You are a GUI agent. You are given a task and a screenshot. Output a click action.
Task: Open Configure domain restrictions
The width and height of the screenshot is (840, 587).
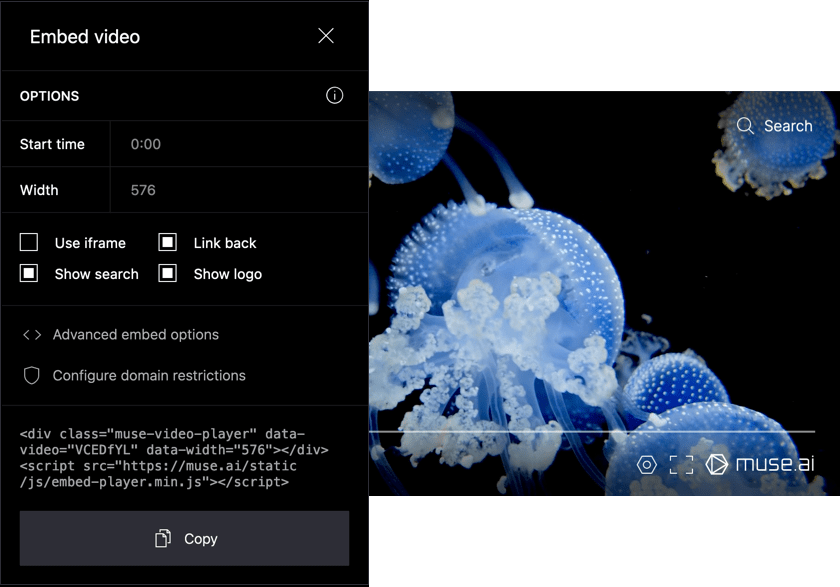149,376
